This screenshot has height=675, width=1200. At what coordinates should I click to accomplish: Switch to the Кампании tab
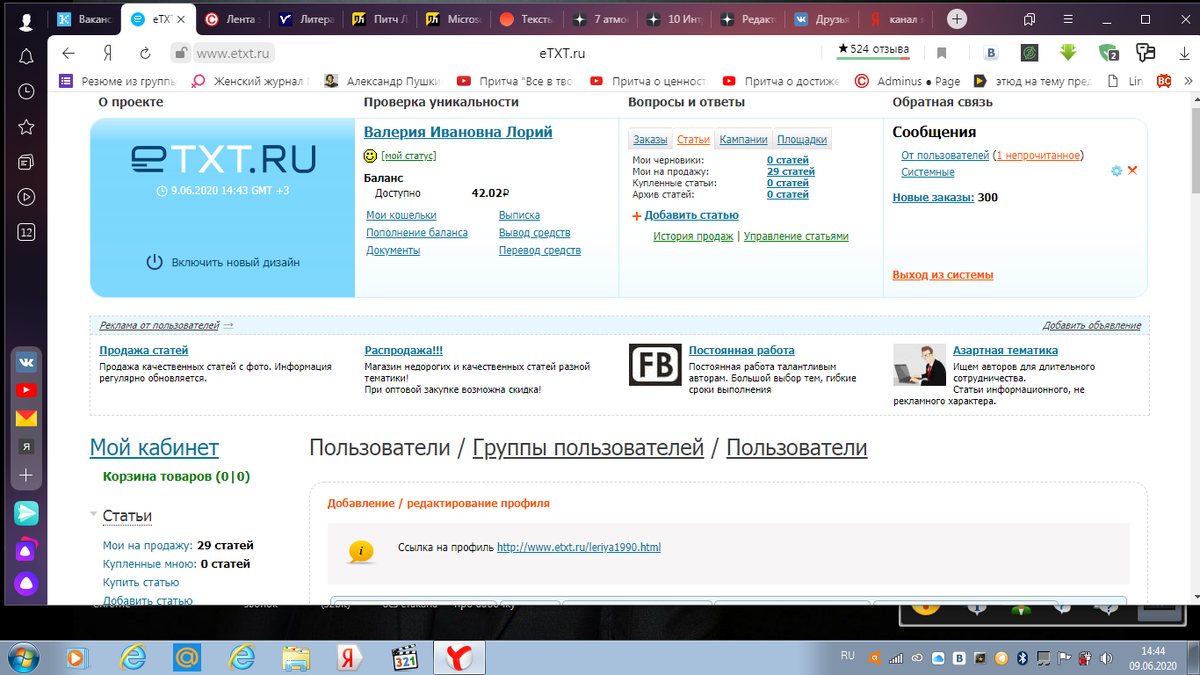[743, 140]
